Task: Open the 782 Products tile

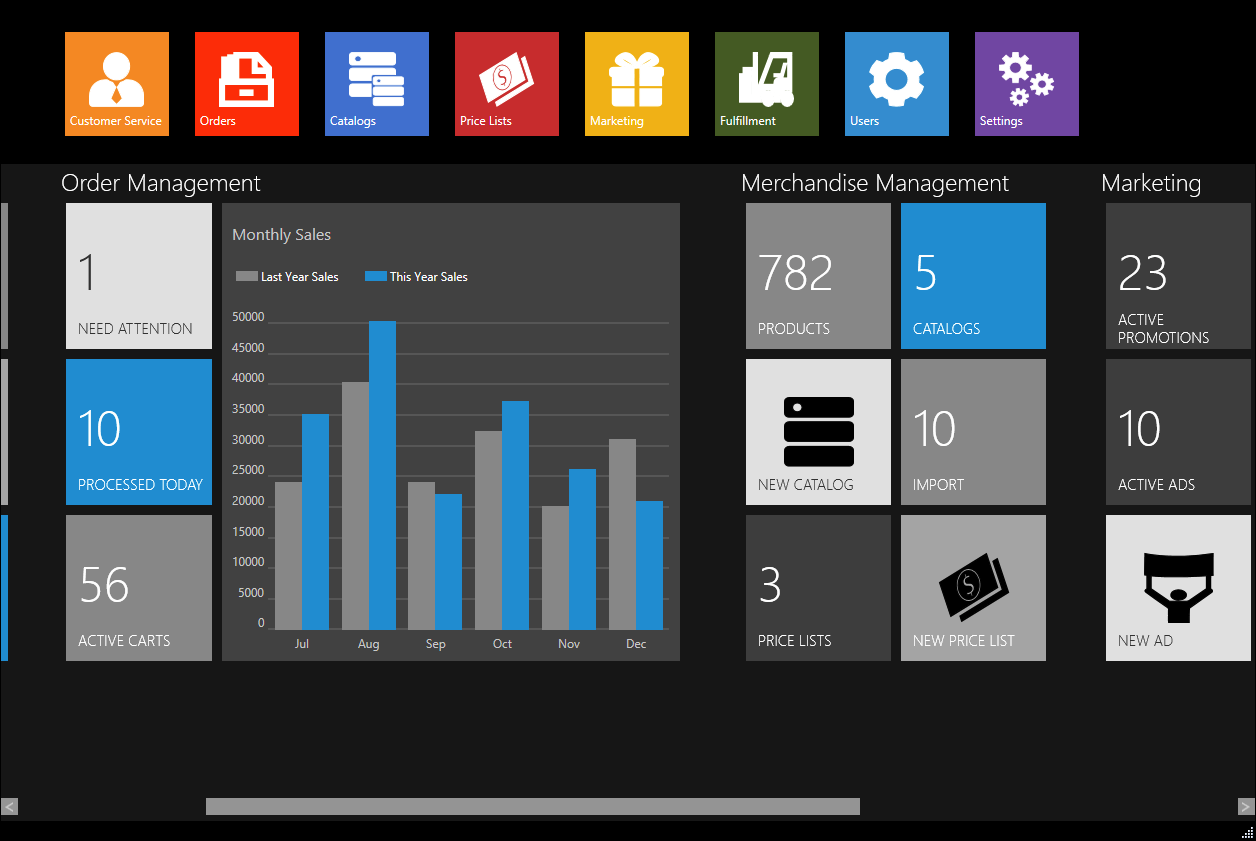Action: pyautogui.click(x=818, y=276)
